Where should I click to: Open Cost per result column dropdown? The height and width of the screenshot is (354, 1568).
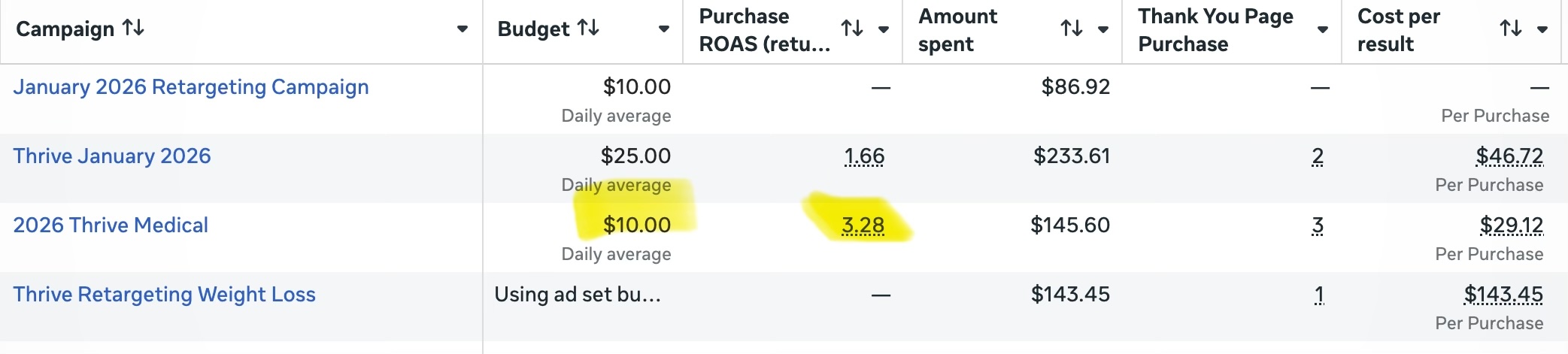tap(1542, 30)
